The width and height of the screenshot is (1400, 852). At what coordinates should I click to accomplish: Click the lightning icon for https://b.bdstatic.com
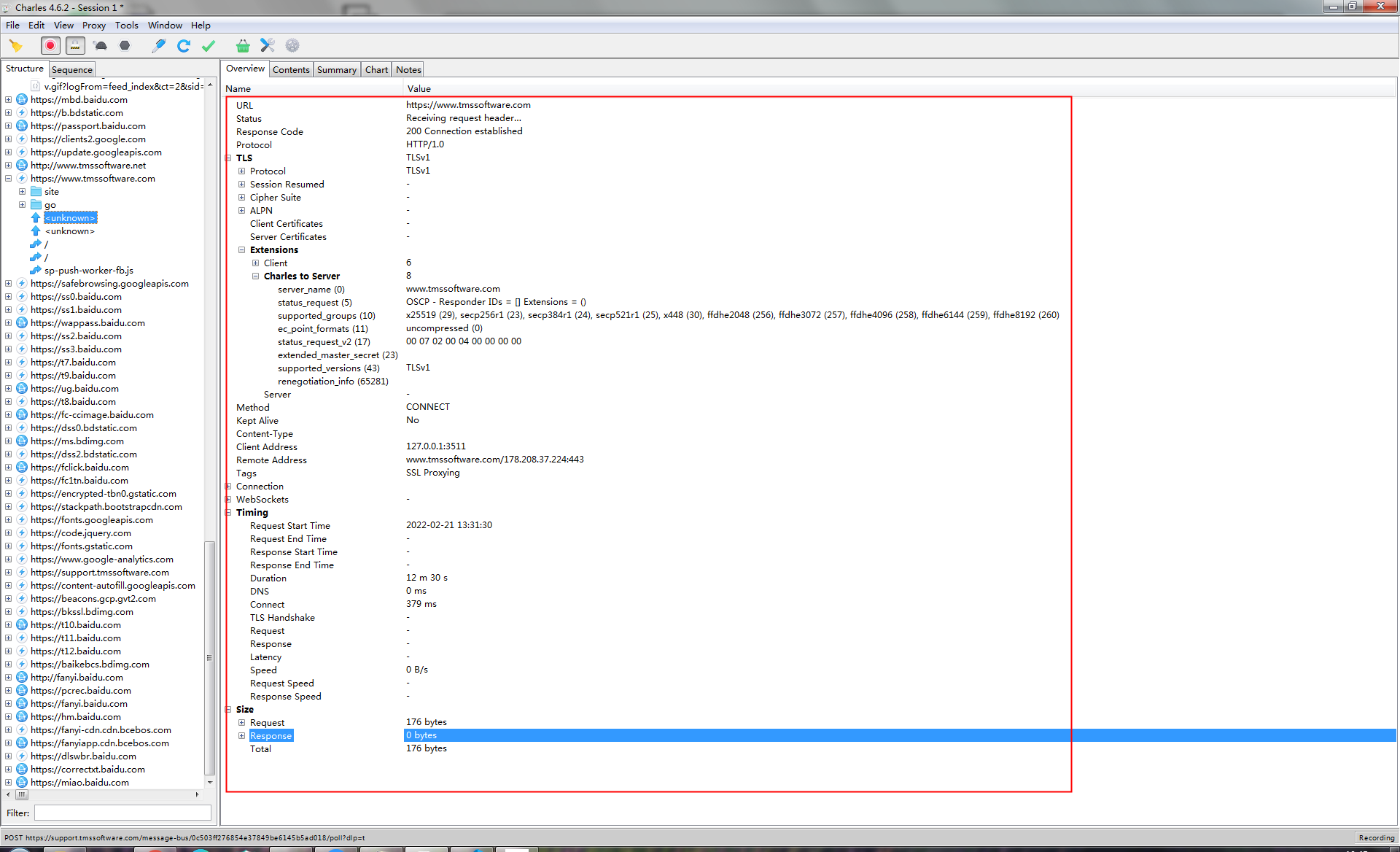click(22, 113)
